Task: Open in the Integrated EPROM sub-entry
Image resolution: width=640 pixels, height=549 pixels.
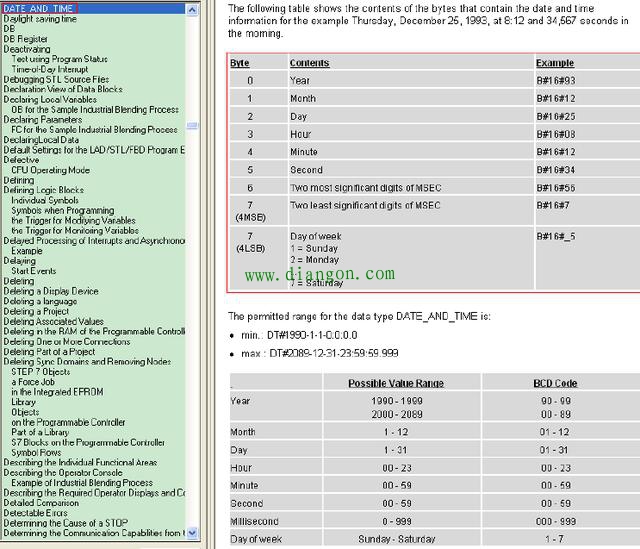Action: coord(58,392)
